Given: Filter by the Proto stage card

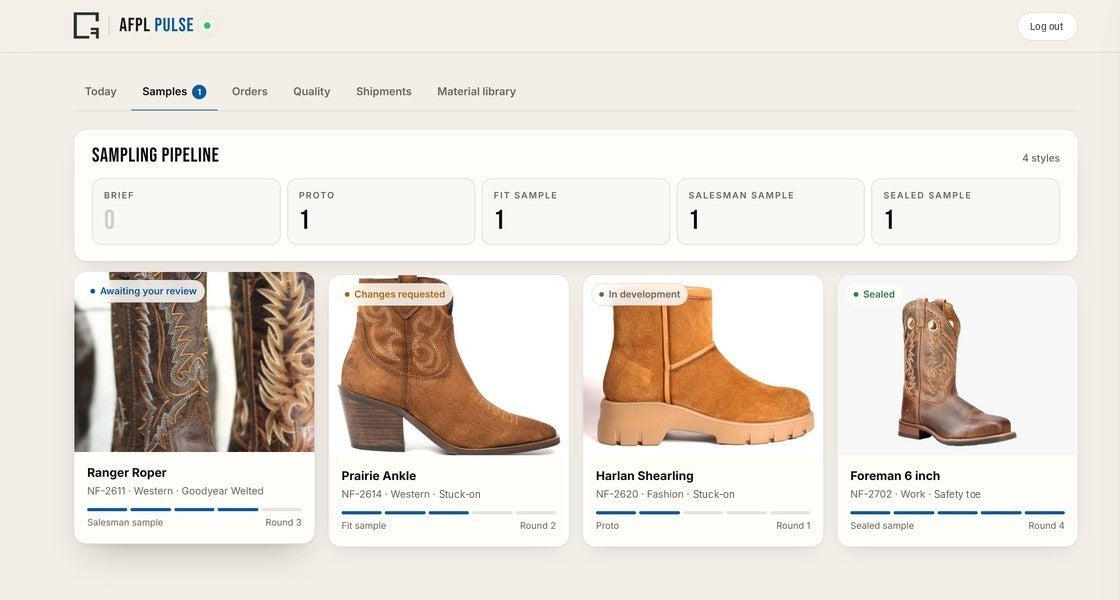Looking at the screenshot, I should tap(381, 211).
